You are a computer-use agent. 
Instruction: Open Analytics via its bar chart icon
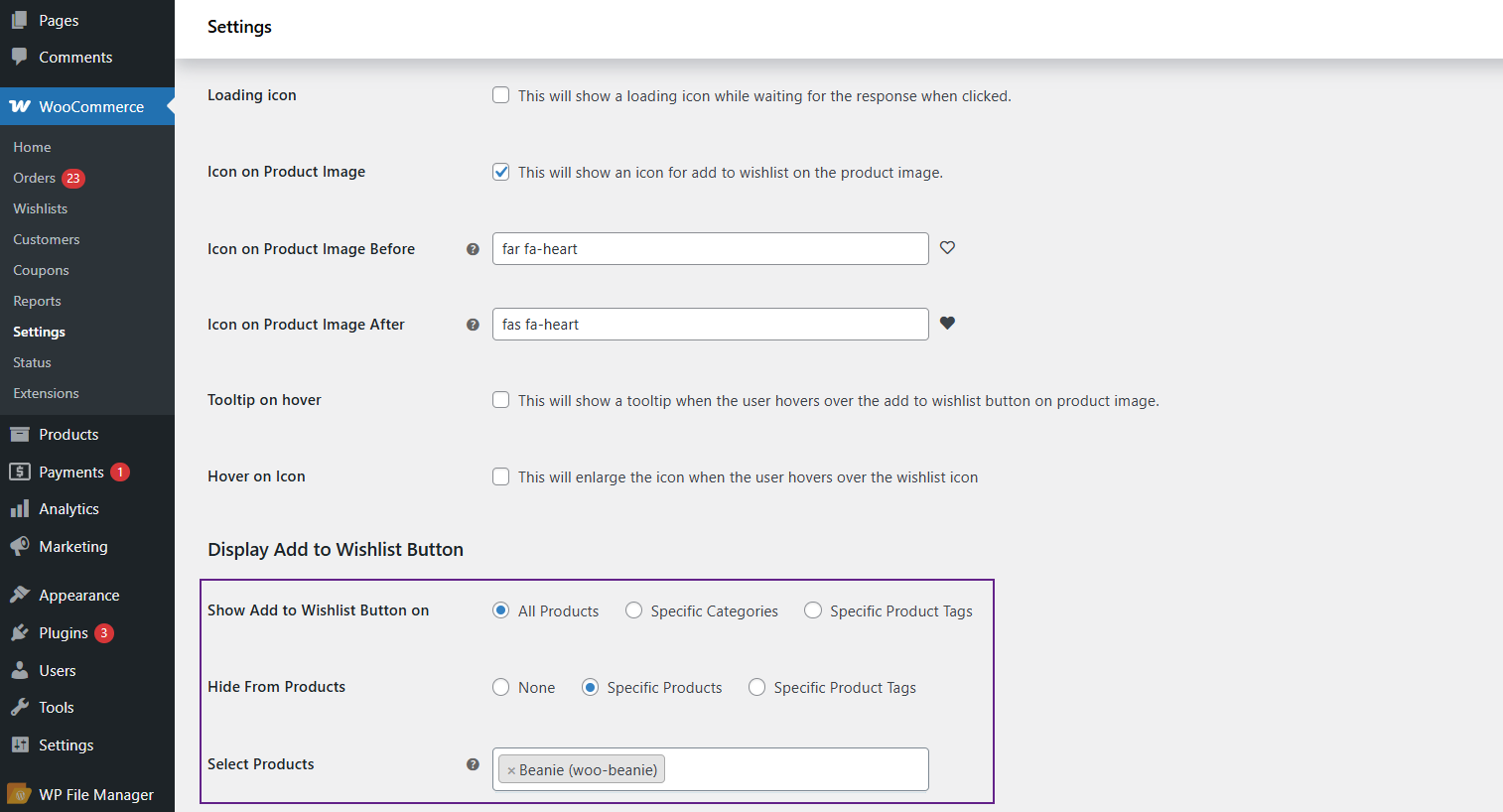click(19, 509)
